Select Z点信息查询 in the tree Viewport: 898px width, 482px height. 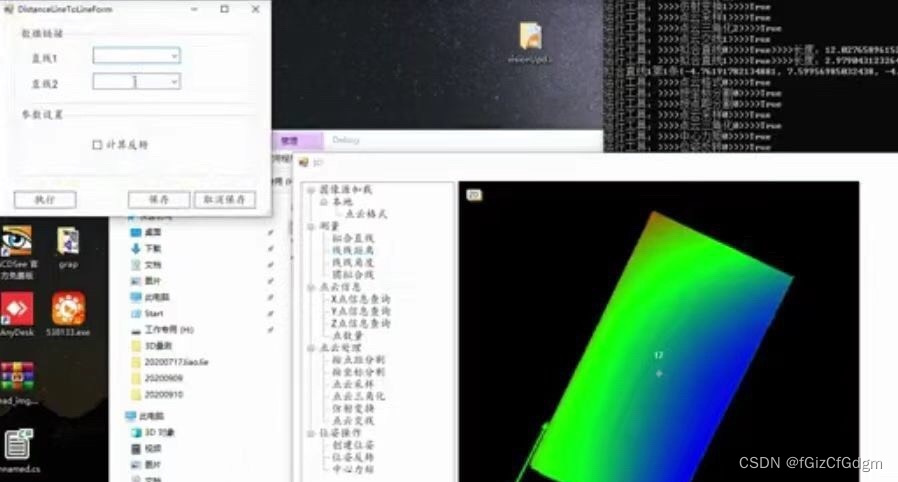361,323
